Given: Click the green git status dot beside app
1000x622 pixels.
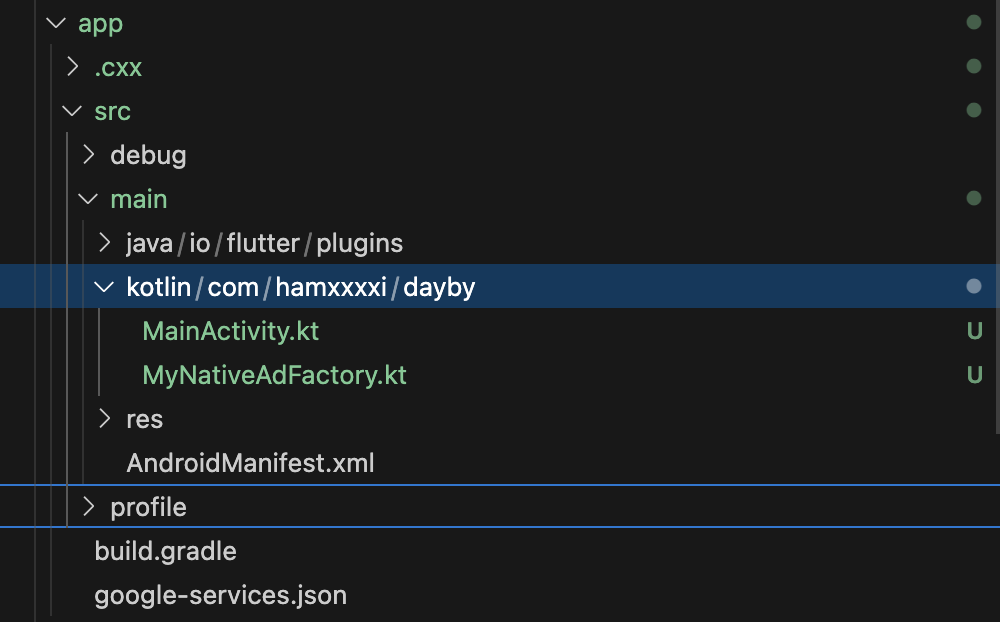Looking at the screenshot, I should (974, 22).
